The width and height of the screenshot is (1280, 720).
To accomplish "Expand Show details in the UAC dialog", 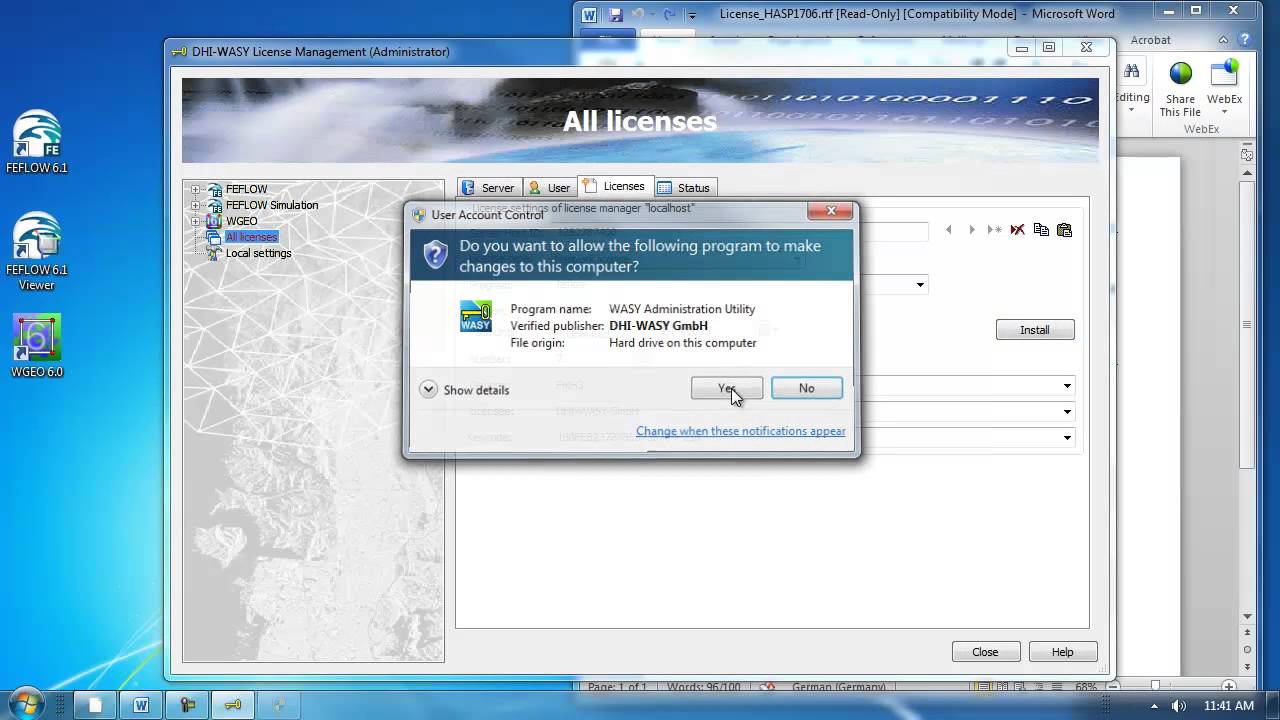I will (464, 390).
